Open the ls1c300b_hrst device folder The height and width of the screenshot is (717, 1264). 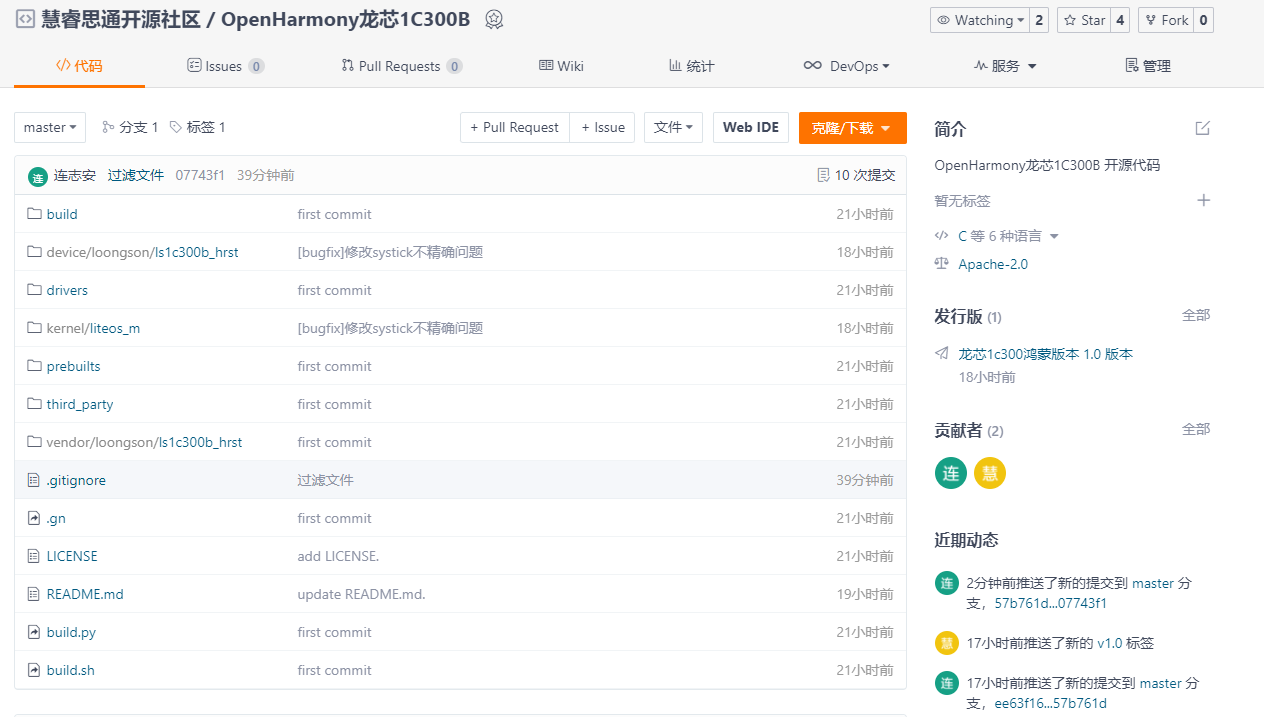[x=196, y=252]
